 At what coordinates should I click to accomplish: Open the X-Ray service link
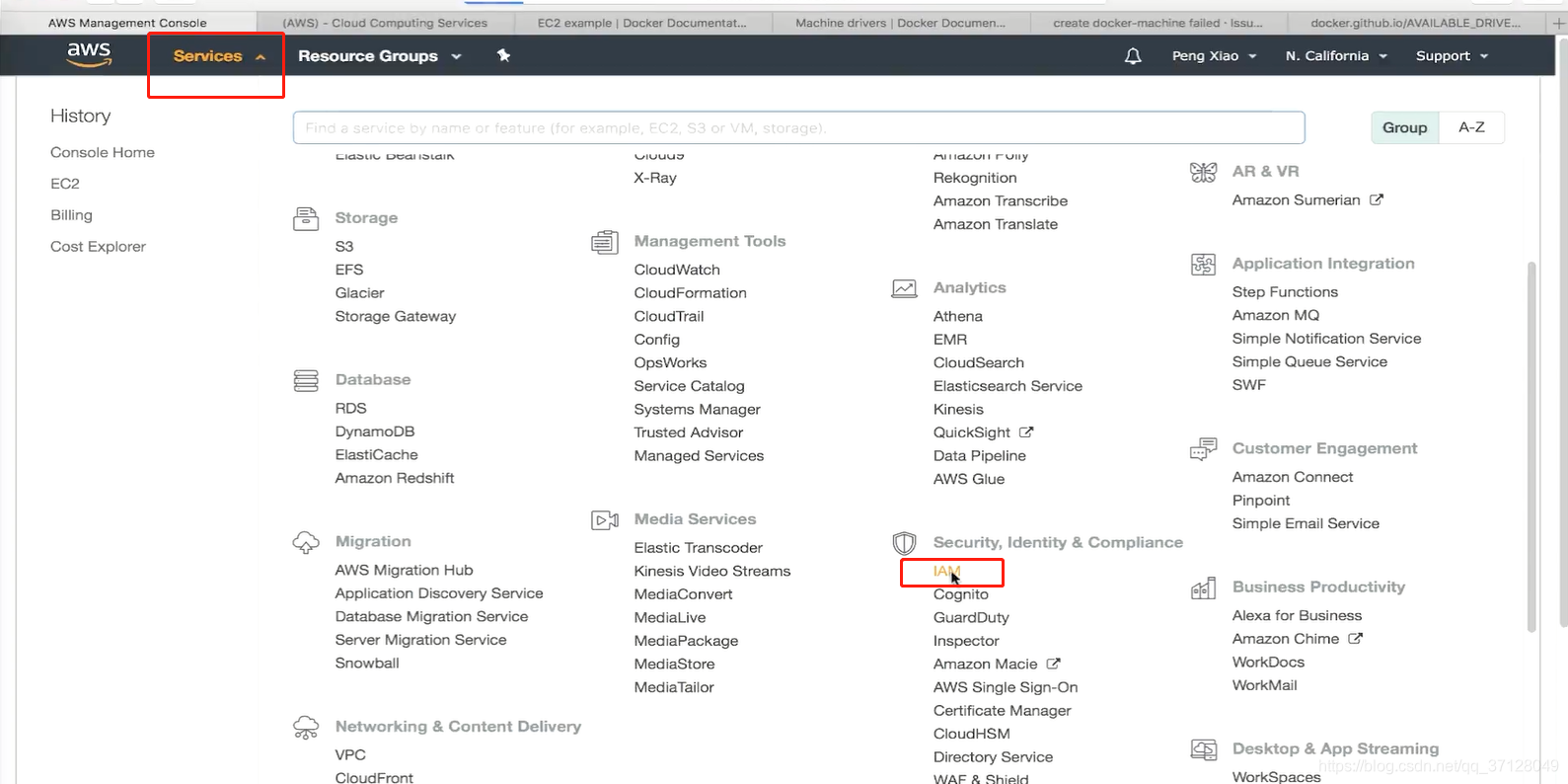pos(655,178)
